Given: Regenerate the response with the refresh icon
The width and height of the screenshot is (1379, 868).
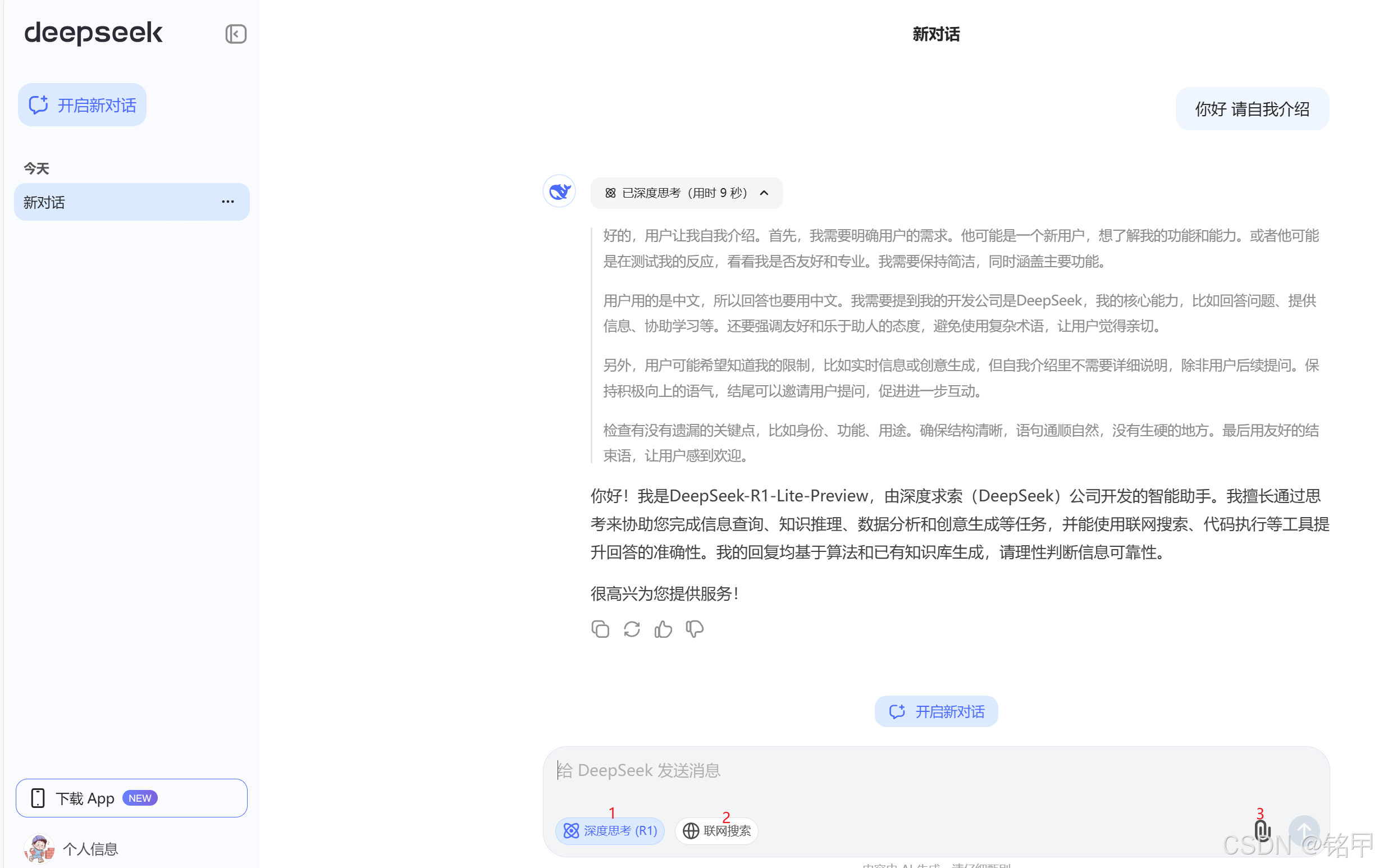Looking at the screenshot, I should [632, 629].
